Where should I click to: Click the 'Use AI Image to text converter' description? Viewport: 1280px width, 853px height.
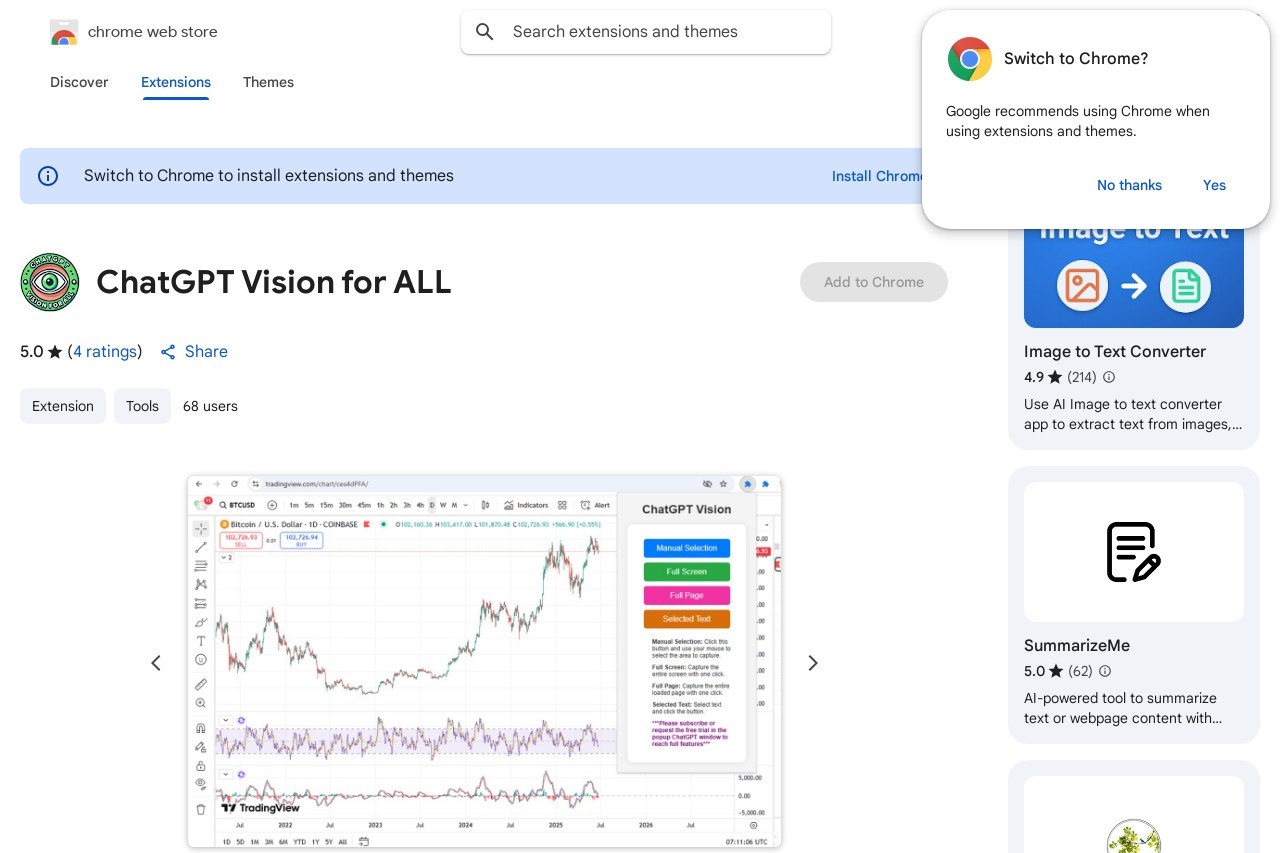point(1133,414)
